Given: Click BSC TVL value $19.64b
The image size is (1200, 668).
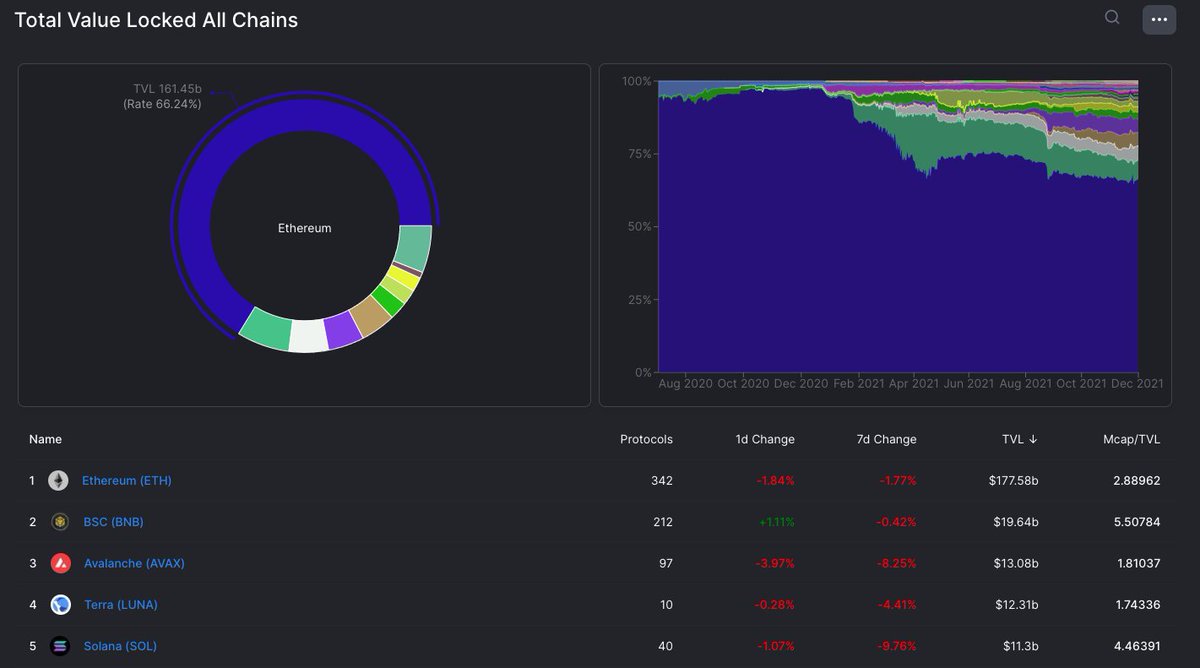Looking at the screenshot, I should click(1017, 522).
